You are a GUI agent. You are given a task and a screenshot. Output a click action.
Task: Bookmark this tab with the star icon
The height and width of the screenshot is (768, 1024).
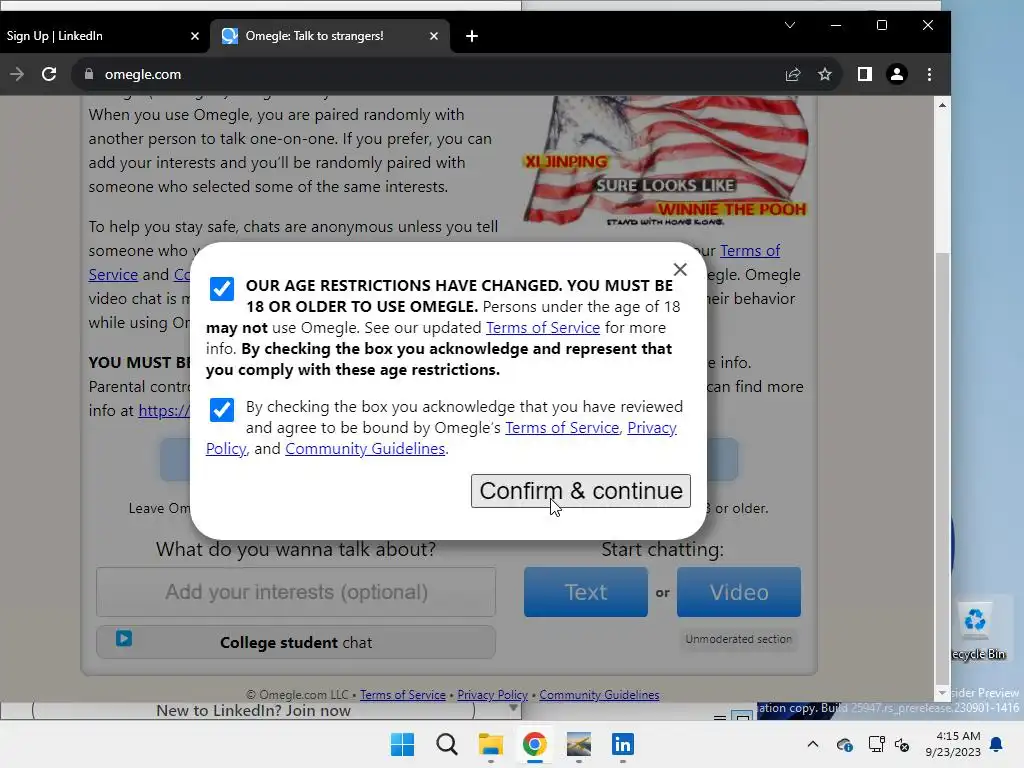[x=825, y=74]
